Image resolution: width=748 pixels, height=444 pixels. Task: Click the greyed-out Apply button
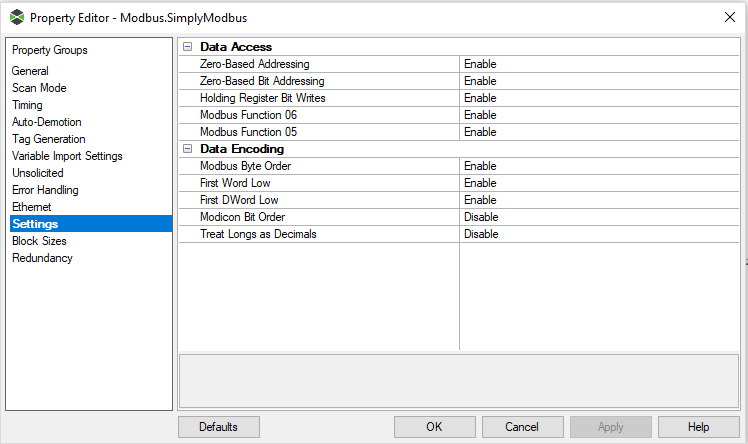pos(611,427)
